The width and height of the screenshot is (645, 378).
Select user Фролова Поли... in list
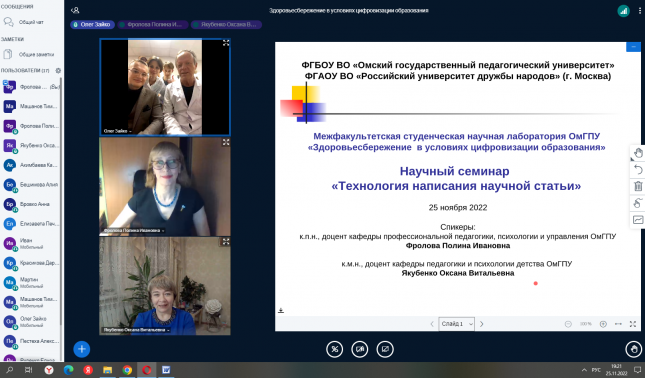[31, 126]
